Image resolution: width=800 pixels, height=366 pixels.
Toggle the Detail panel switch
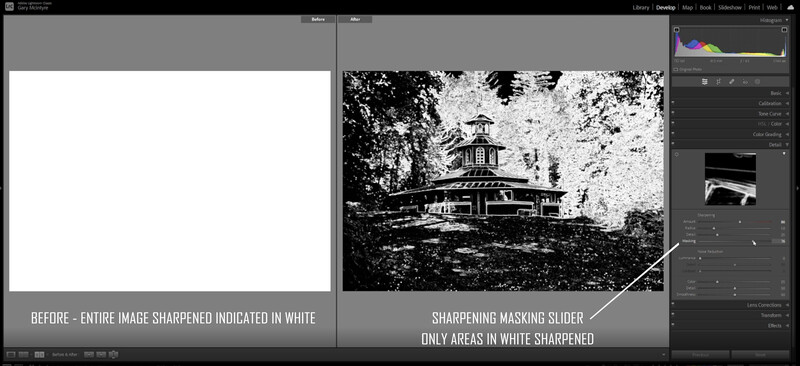(x=673, y=144)
